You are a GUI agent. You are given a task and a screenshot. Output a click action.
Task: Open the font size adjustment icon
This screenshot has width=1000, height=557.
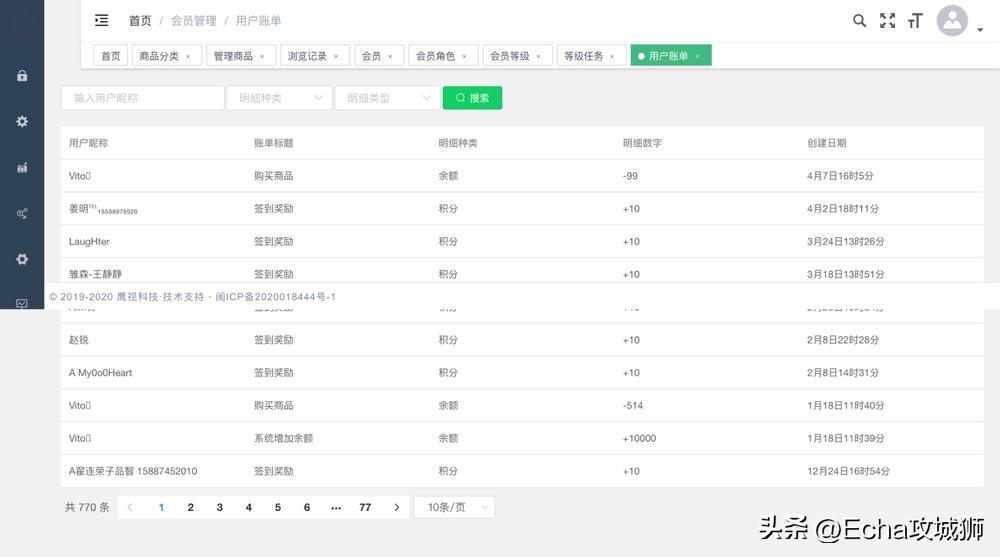point(915,20)
